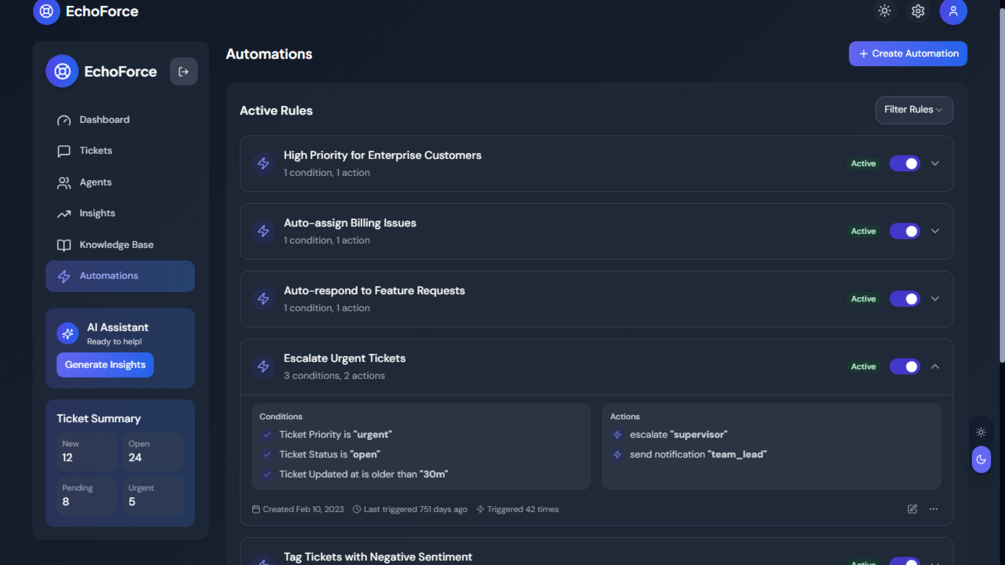Image resolution: width=1005 pixels, height=565 pixels.
Task: Switch theme with the top sun icon
Action: (885, 11)
